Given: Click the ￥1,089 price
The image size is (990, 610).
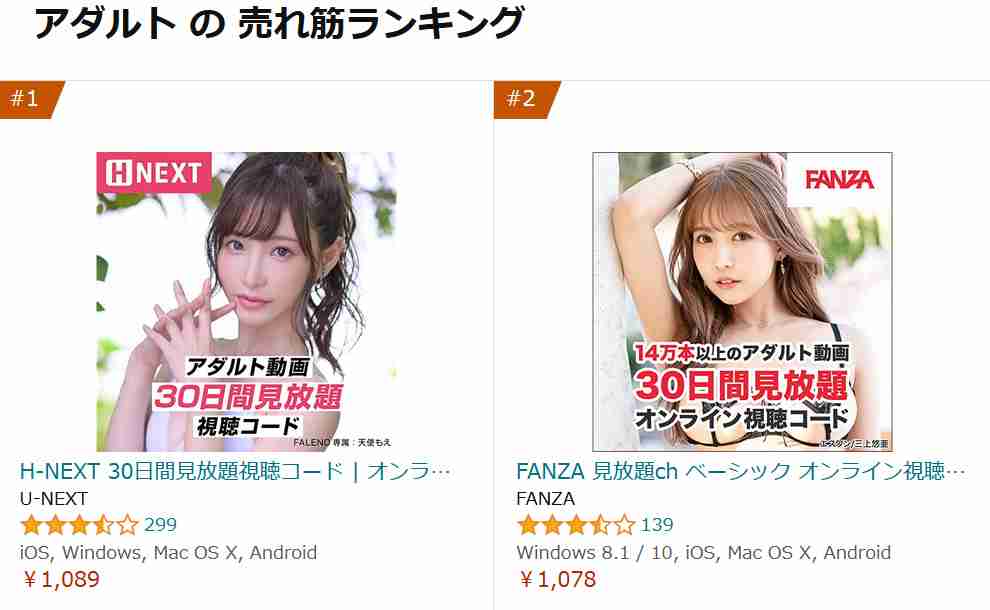Looking at the screenshot, I should [x=61, y=579].
